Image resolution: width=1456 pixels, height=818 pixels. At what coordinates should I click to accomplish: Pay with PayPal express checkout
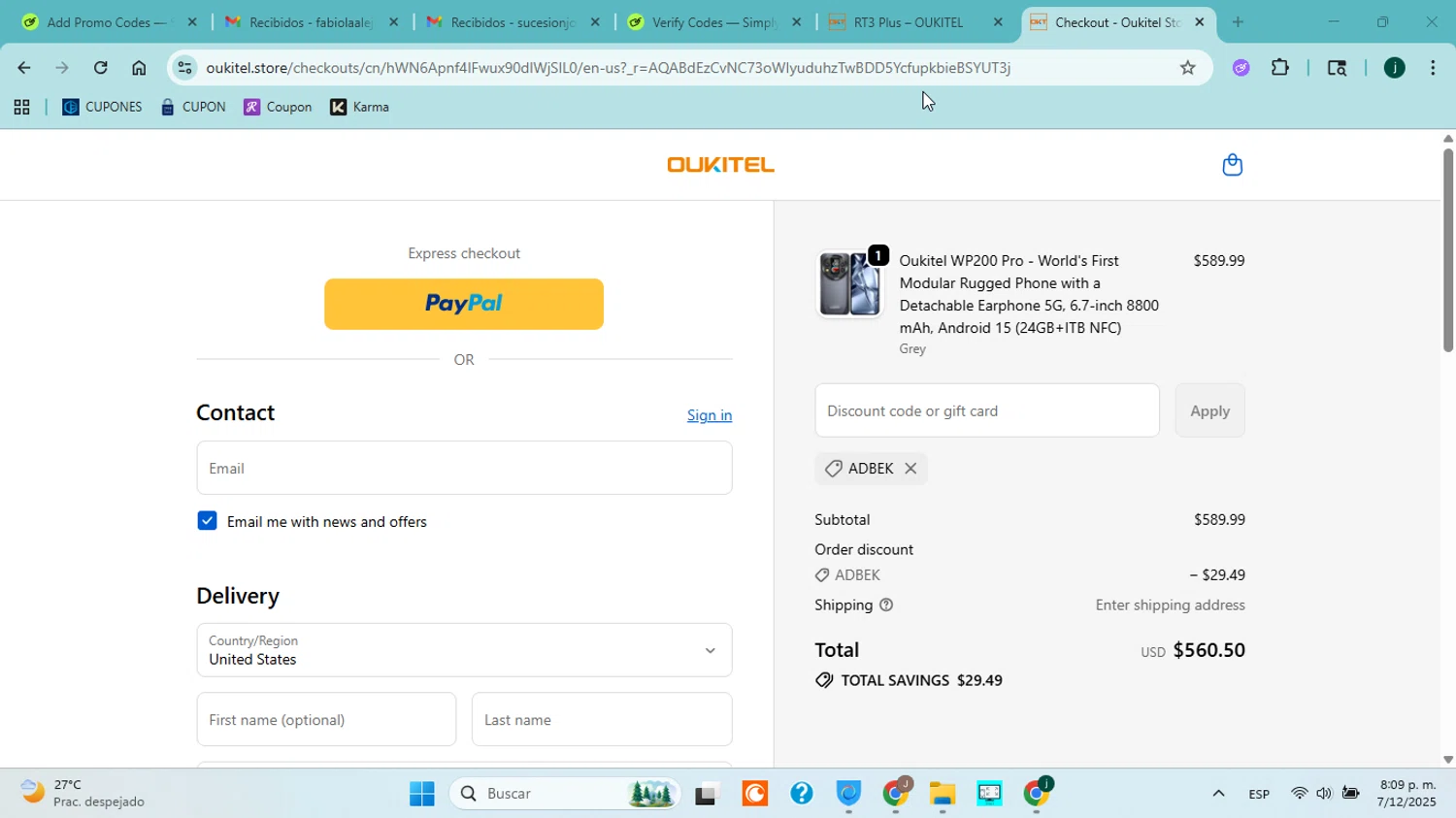[x=464, y=304]
